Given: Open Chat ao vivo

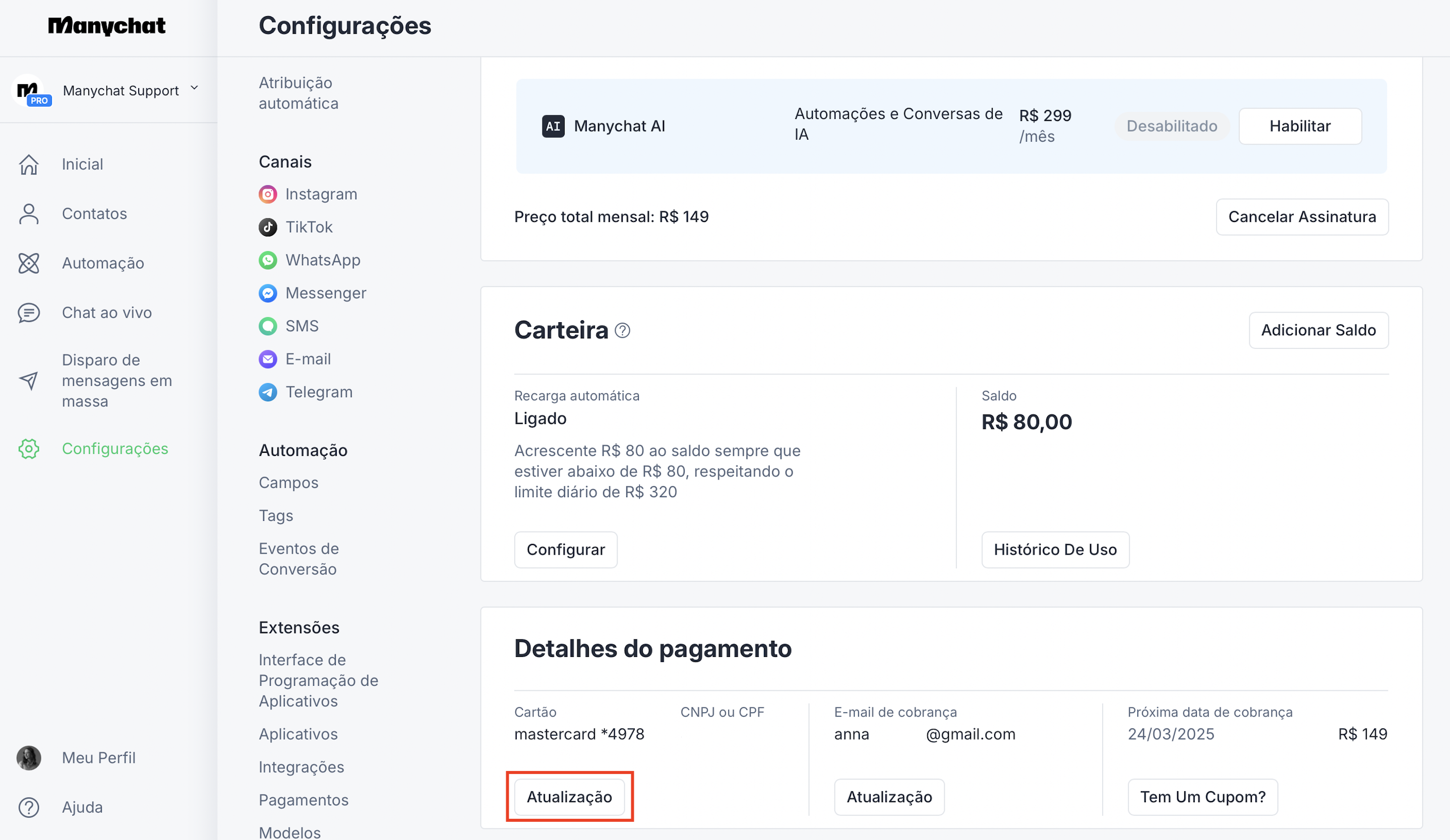Looking at the screenshot, I should pyautogui.click(x=107, y=313).
